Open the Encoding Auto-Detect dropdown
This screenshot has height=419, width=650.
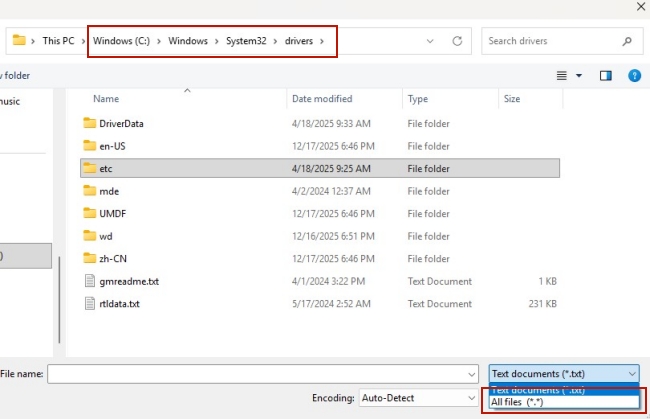click(x=471, y=398)
